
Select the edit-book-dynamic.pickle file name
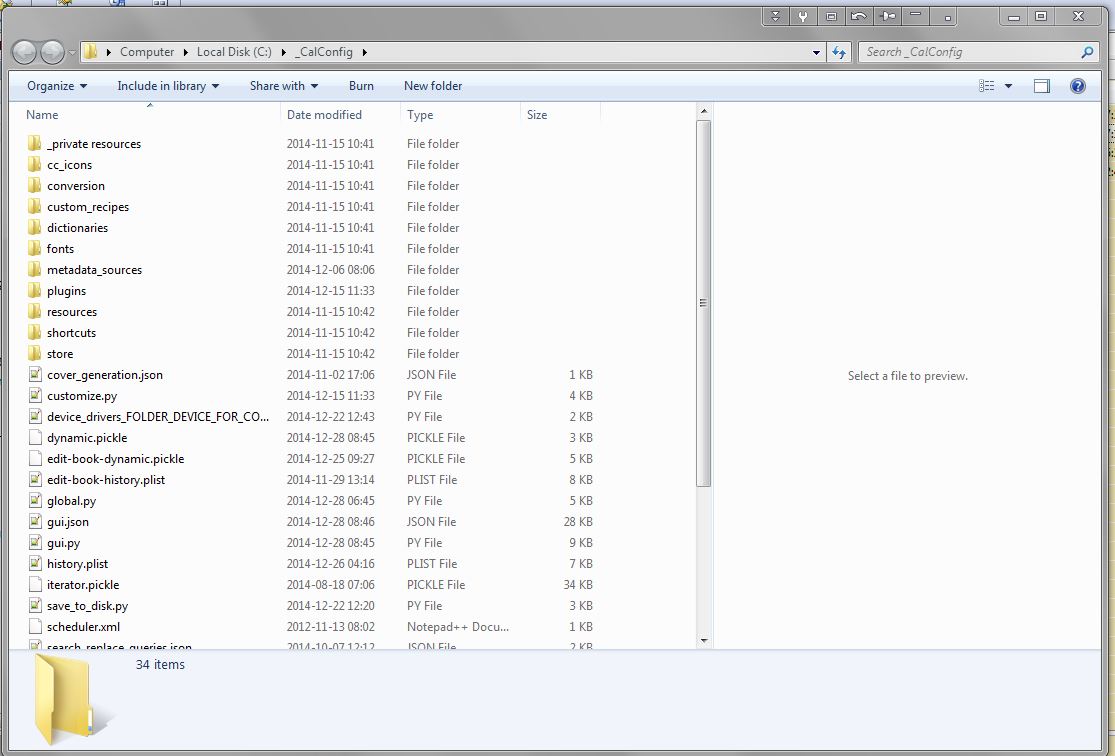[x=116, y=459]
